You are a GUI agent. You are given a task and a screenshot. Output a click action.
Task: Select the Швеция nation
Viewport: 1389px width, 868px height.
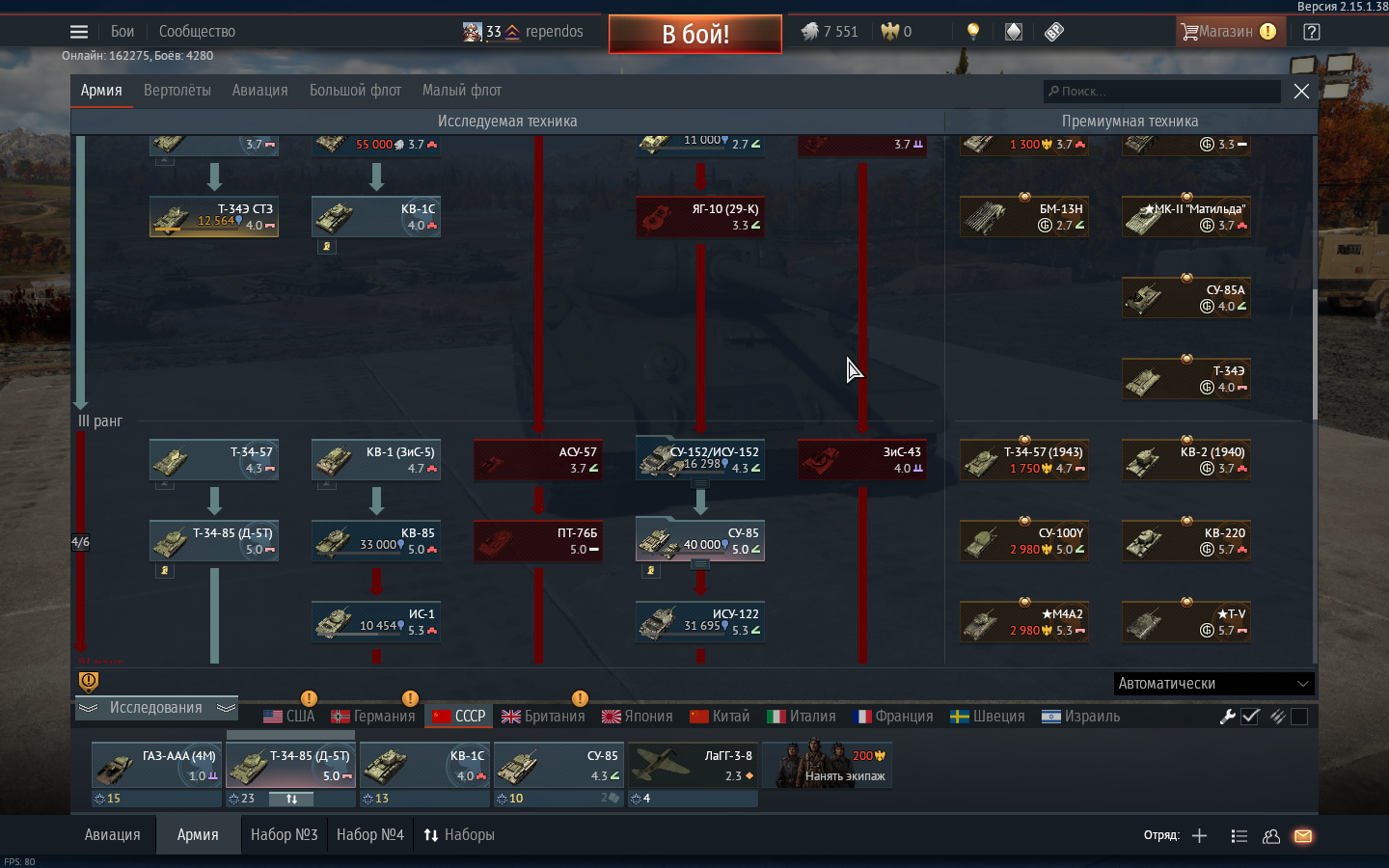(988, 717)
